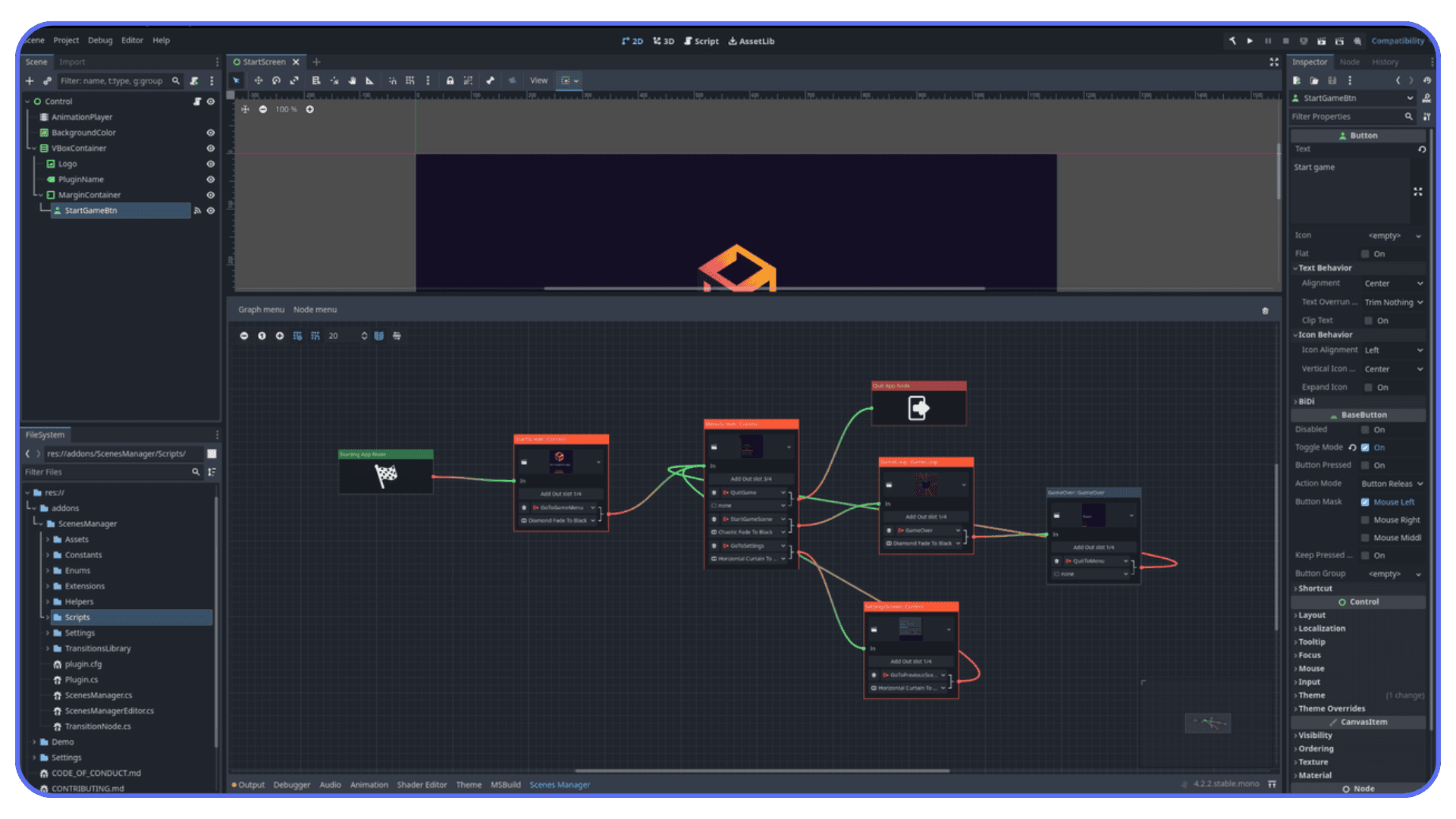The width and height of the screenshot is (1456, 819).
Task: Collapse the VBoxContainer tree branch
Action: 34,148
